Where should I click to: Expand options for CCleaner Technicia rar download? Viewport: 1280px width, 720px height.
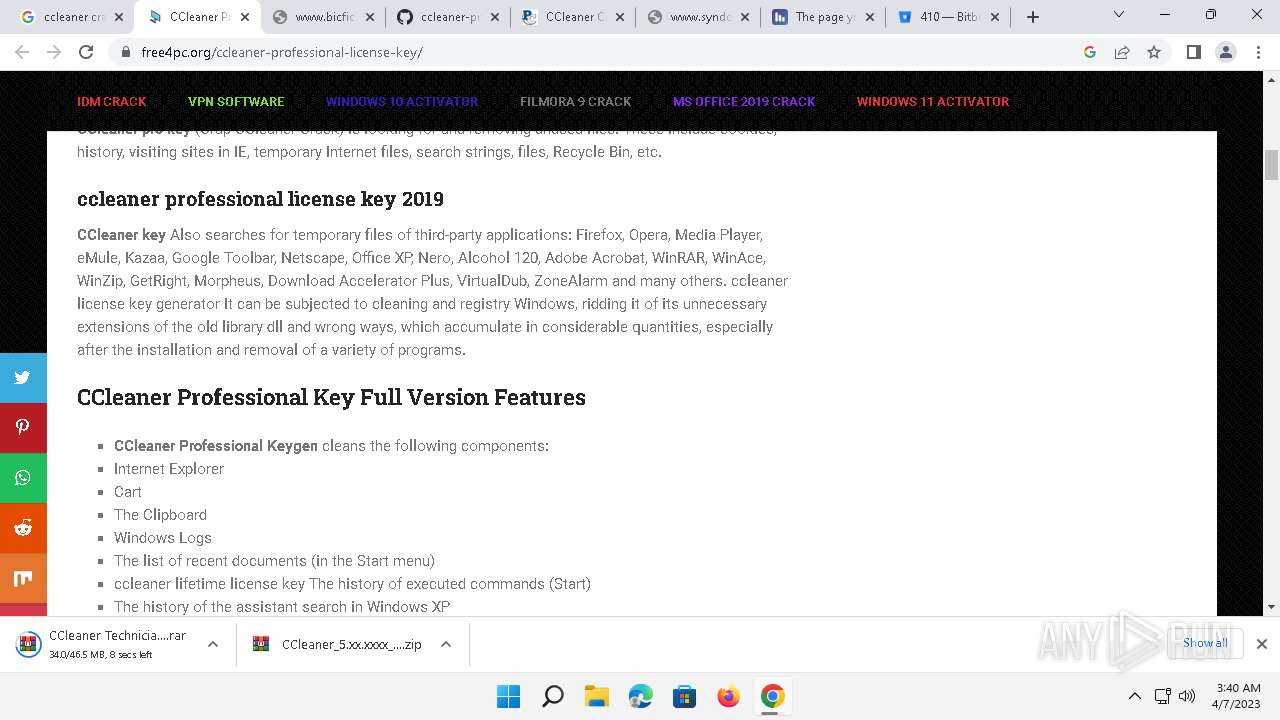pos(213,644)
